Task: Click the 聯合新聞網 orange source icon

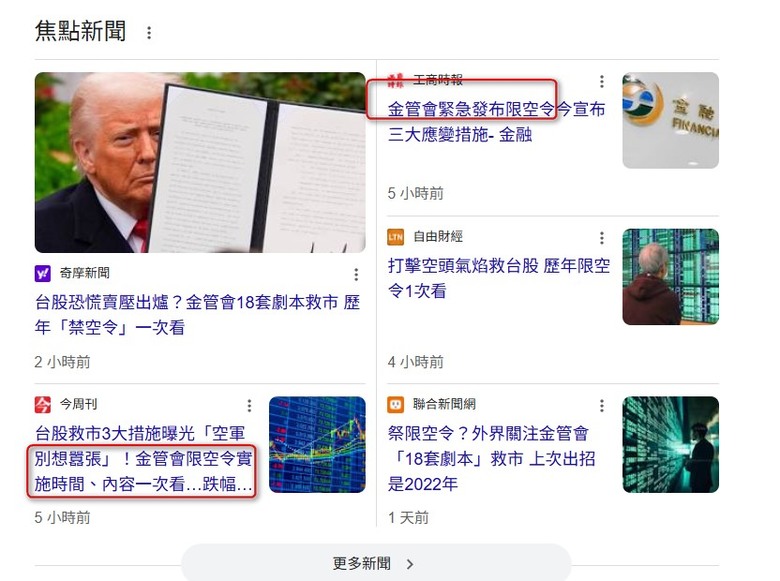Action: (395, 404)
